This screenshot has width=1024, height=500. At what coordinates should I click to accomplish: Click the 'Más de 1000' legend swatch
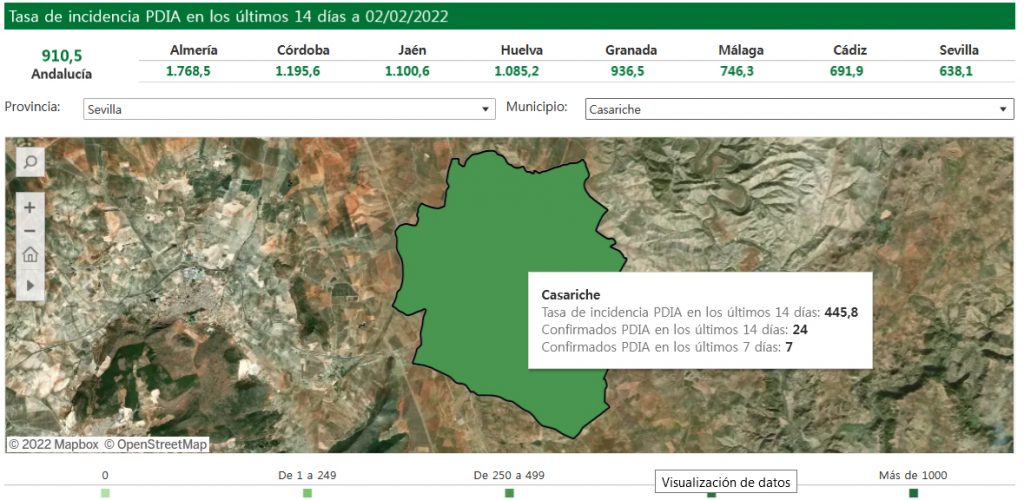point(913,493)
